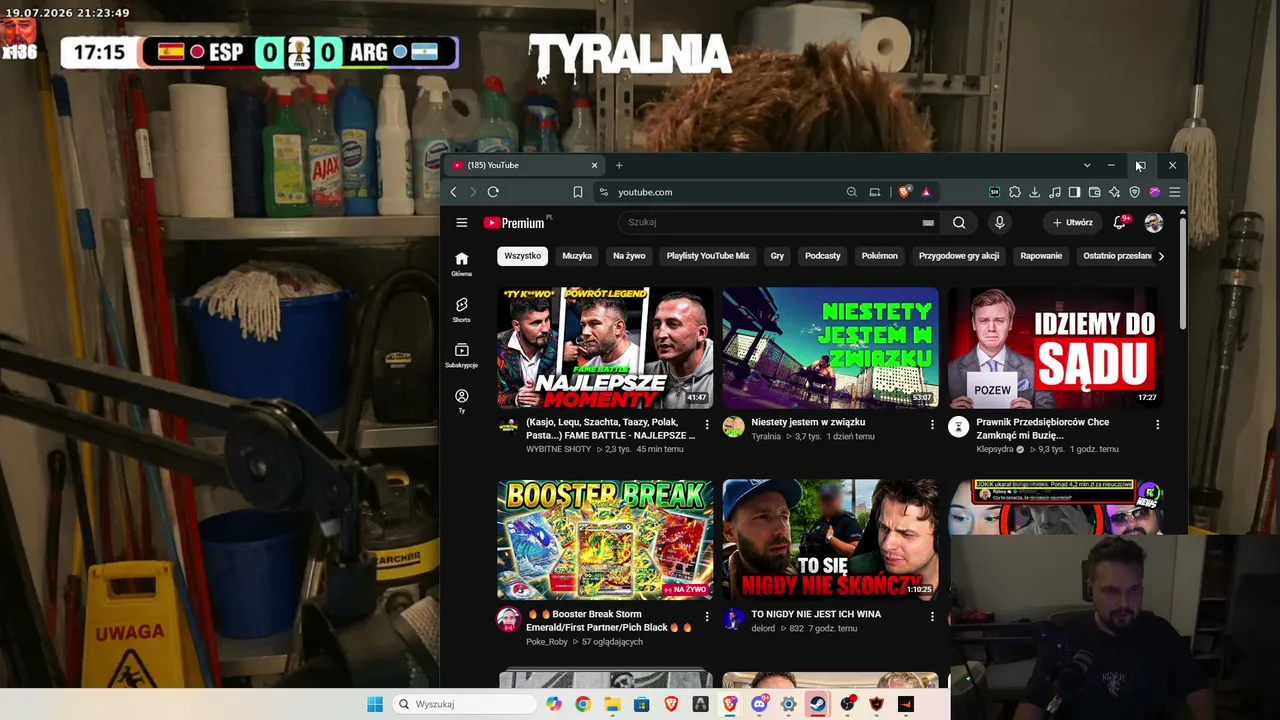Go back with the browser back arrow
Viewport: 1280px width, 720px height.
453,192
